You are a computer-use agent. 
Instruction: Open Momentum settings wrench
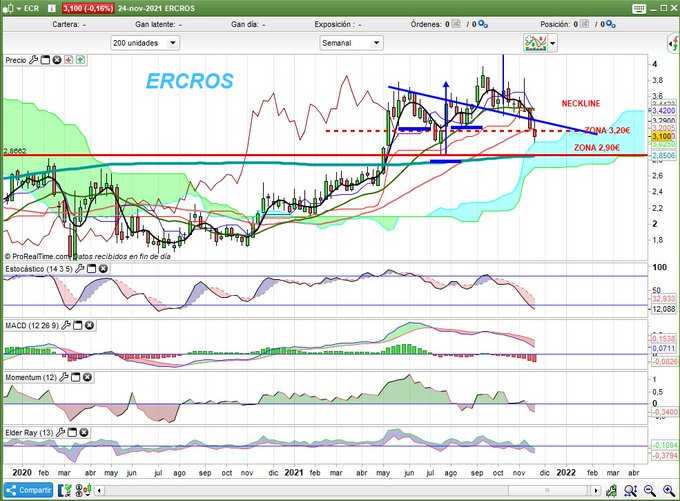(x=64, y=377)
